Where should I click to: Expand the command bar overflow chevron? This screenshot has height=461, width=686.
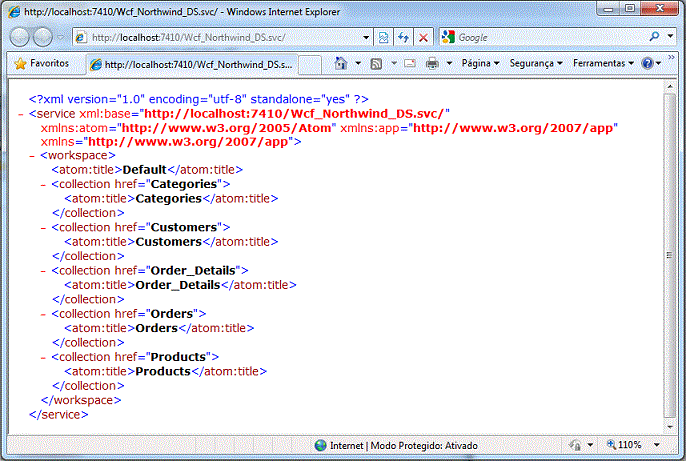(x=671, y=57)
